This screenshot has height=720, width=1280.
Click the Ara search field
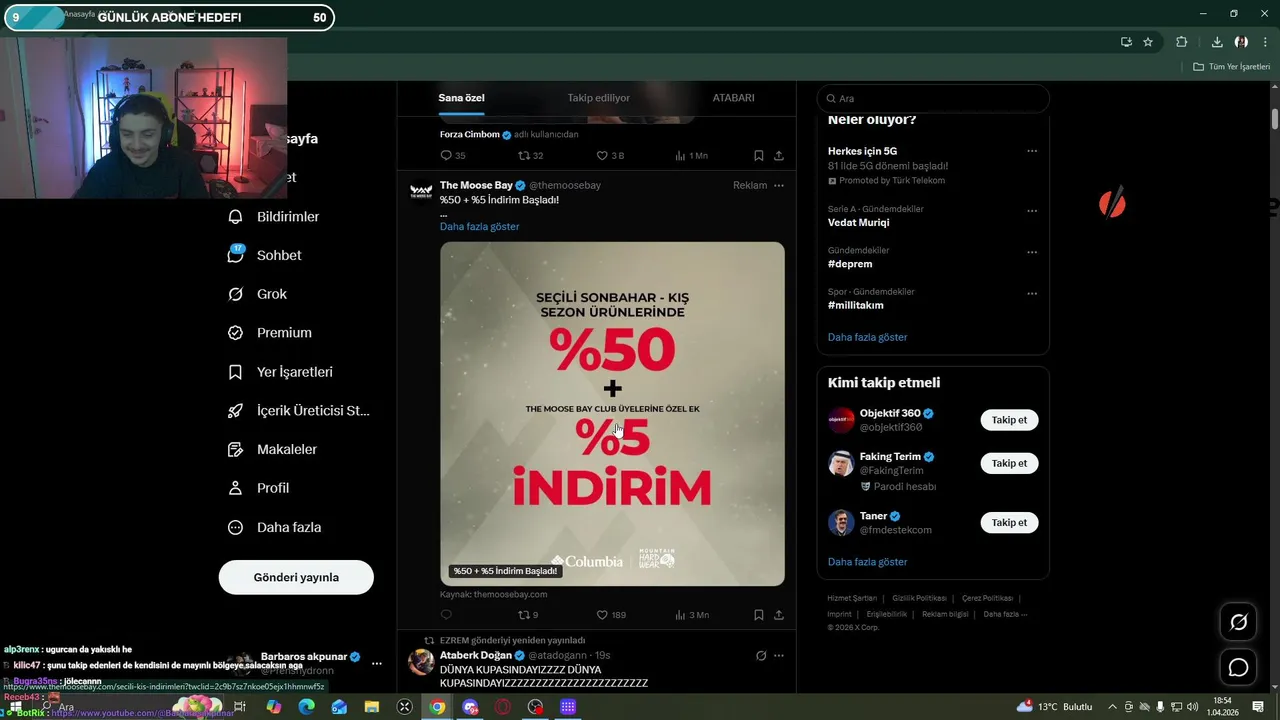point(933,98)
